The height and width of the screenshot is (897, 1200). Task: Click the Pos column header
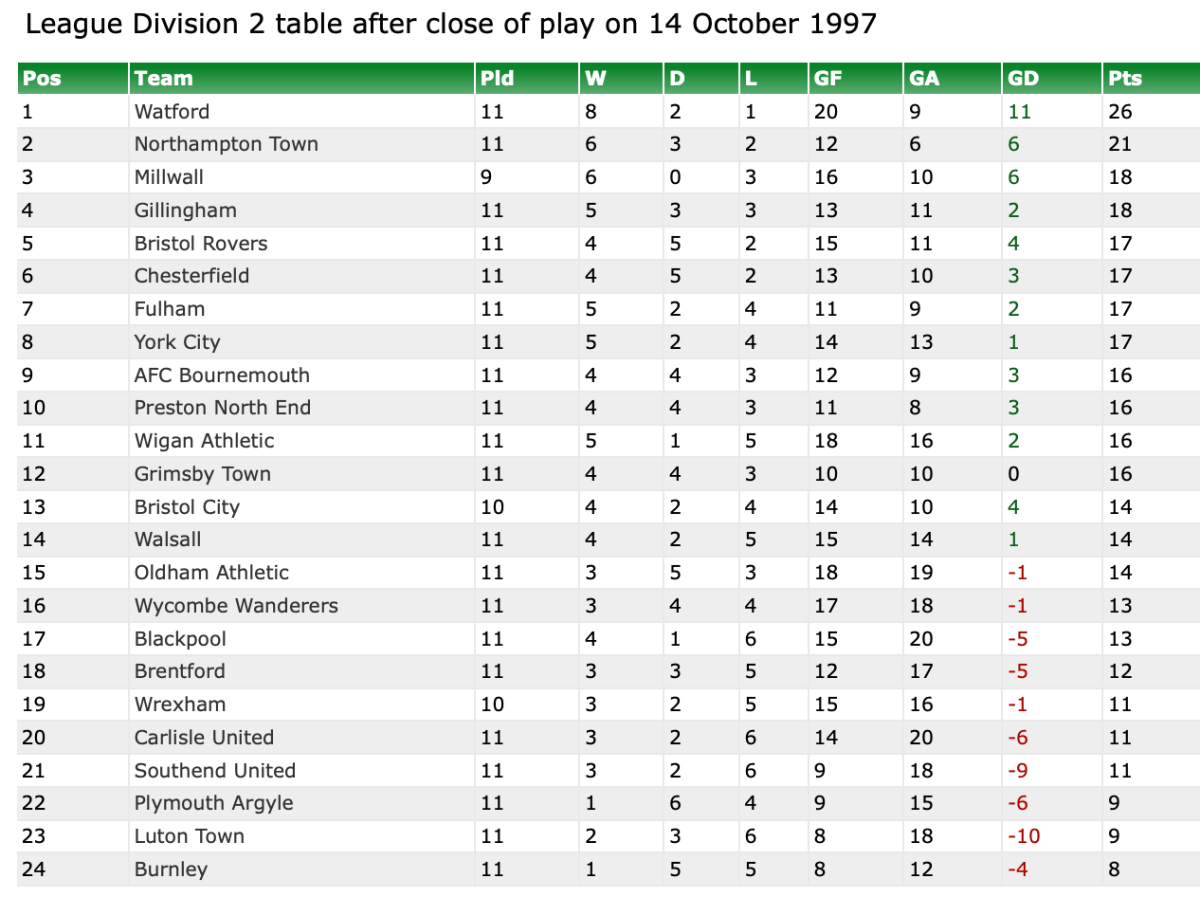pyautogui.click(x=42, y=78)
